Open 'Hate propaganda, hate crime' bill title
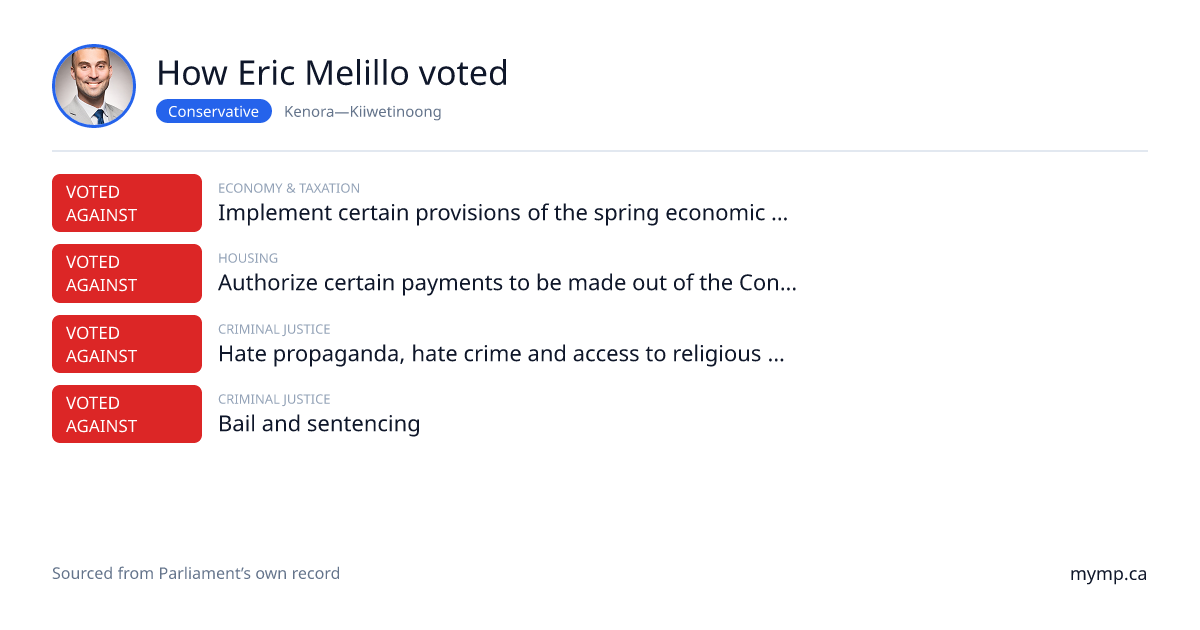 [501, 354]
